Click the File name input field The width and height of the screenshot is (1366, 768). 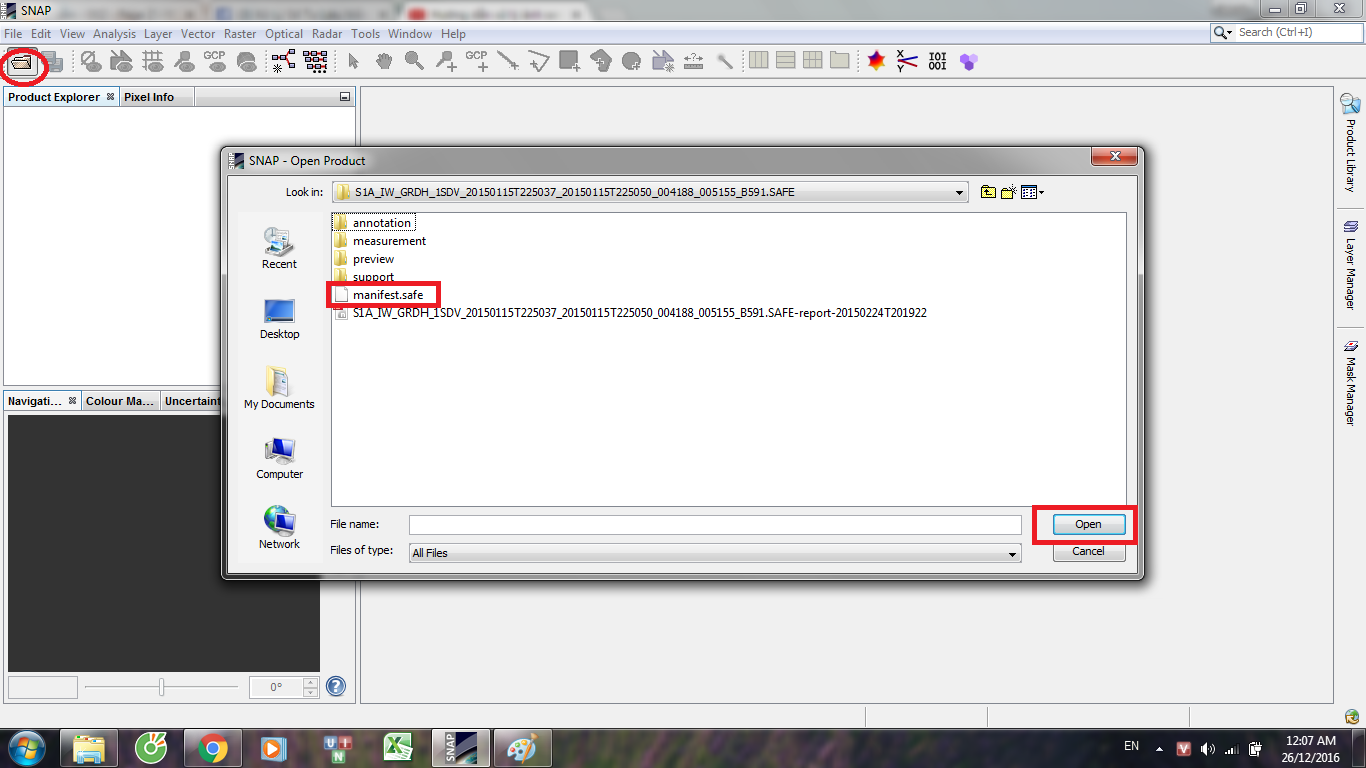[x=715, y=524]
